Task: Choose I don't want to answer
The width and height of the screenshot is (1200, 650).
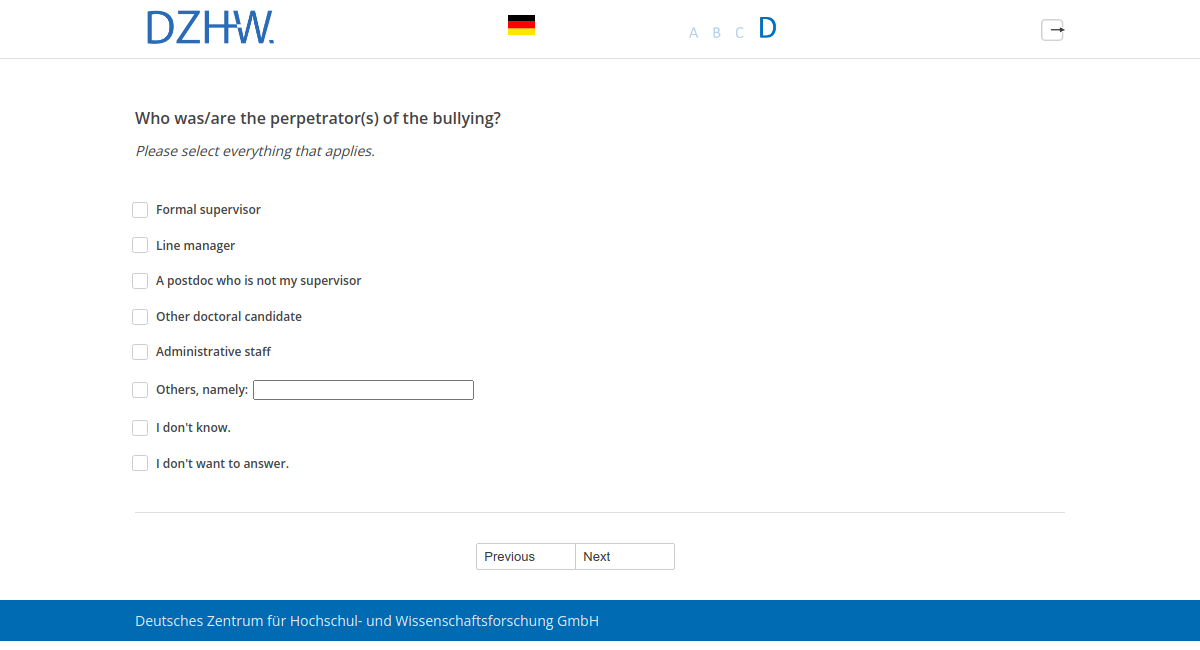Action: (140, 464)
